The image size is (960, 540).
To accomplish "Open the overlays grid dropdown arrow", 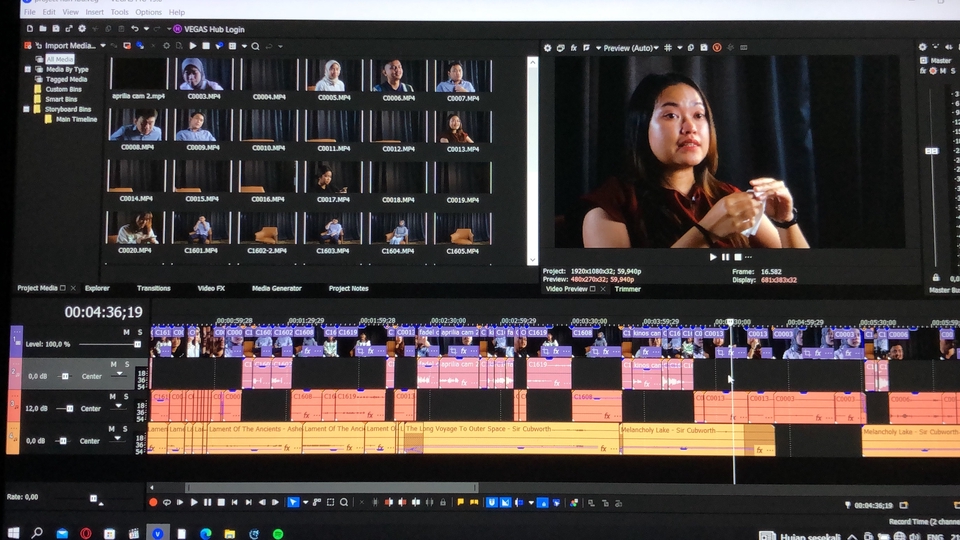I will [680, 48].
